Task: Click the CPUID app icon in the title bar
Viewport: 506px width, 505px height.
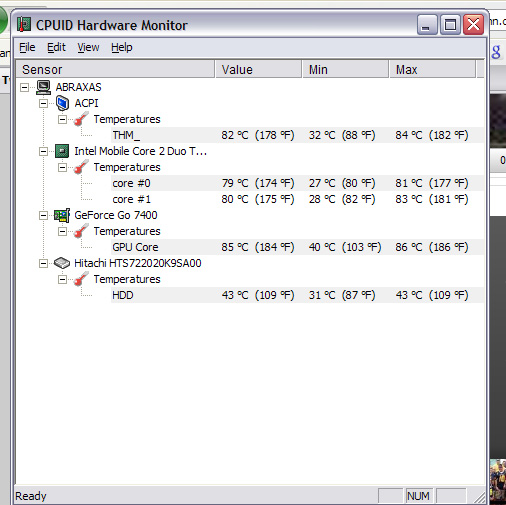Action: click(24, 25)
